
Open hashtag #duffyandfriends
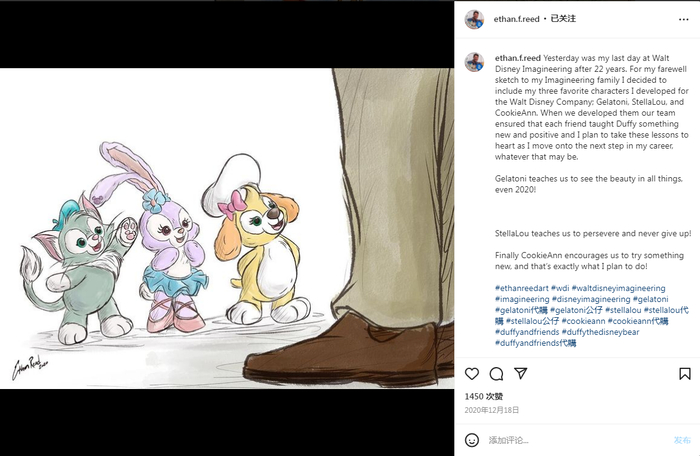click(527, 332)
